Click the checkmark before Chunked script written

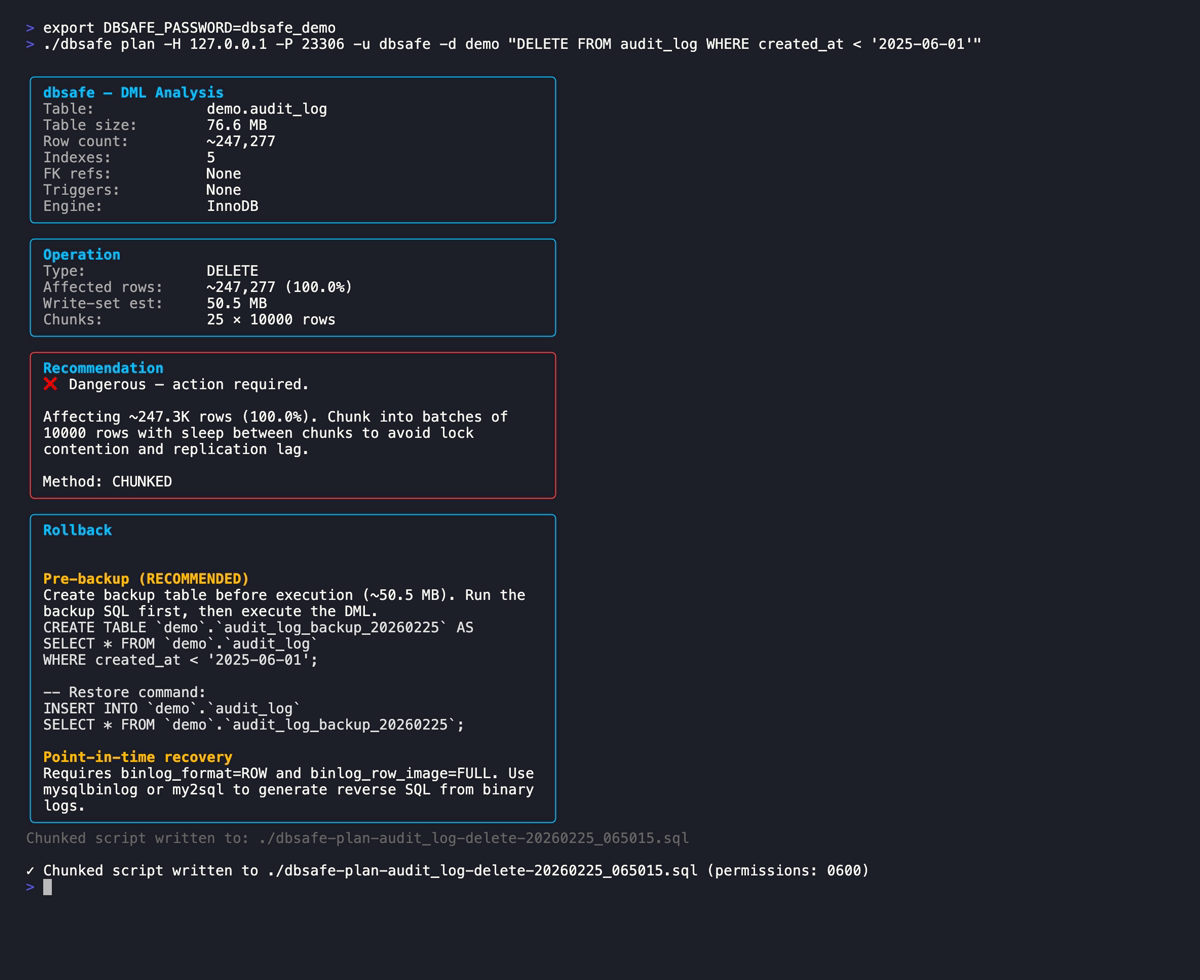pyautogui.click(x=30, y=870)
